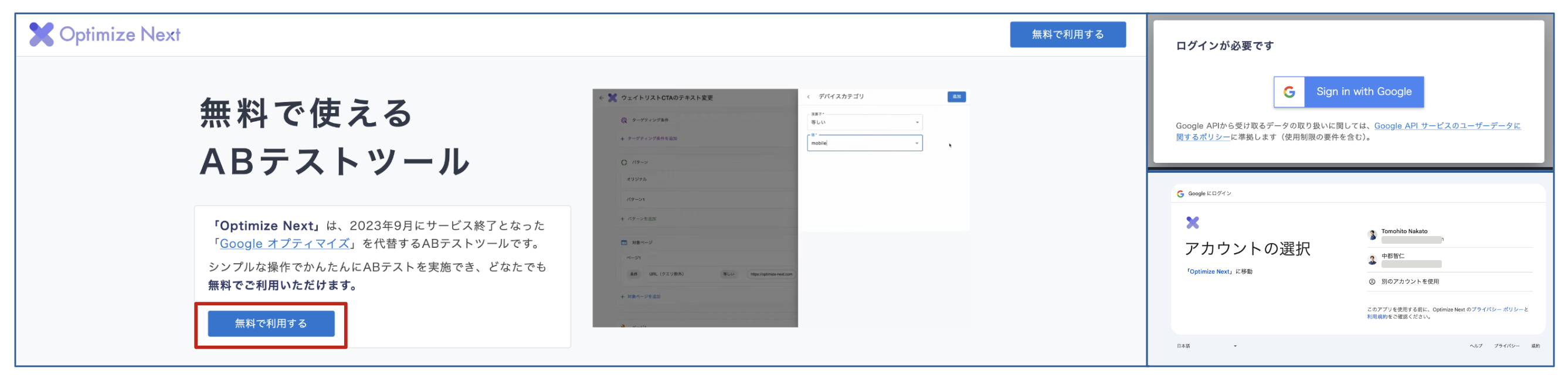Click the Sign in with Google button
The height and width of the screenshot is (375, 1568).
click(1348, 92)
